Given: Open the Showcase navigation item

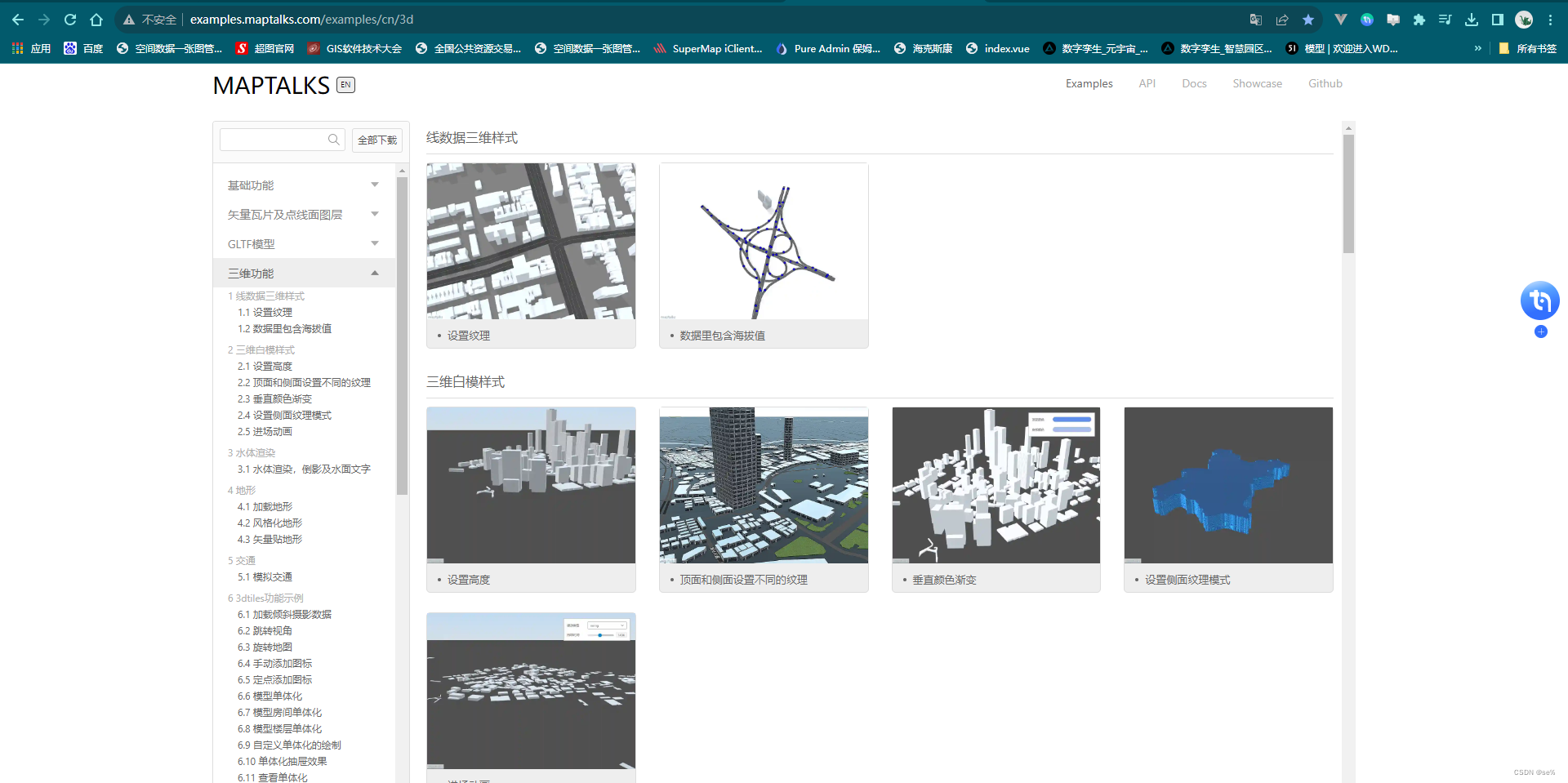Looking at the screenshot, I should click(x=1257, y=83).
